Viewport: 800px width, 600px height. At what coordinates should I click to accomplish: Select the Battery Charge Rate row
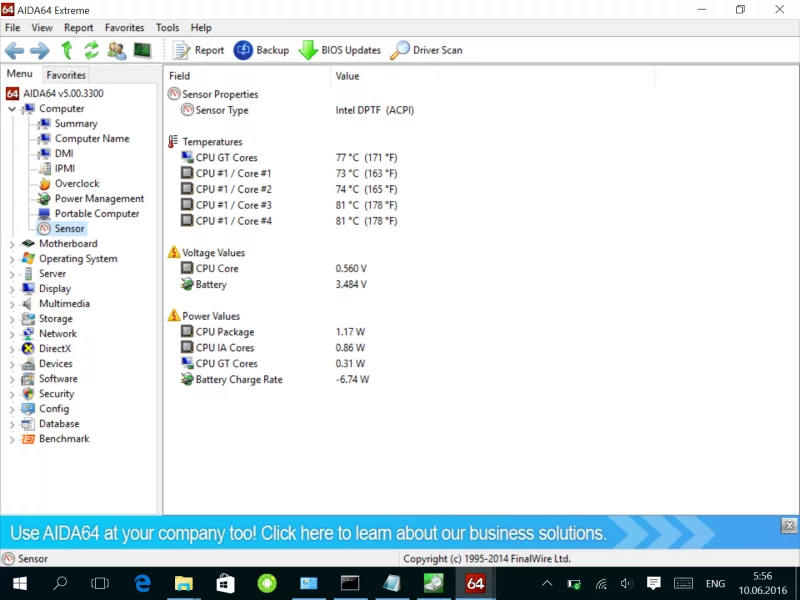pos(410,379)
